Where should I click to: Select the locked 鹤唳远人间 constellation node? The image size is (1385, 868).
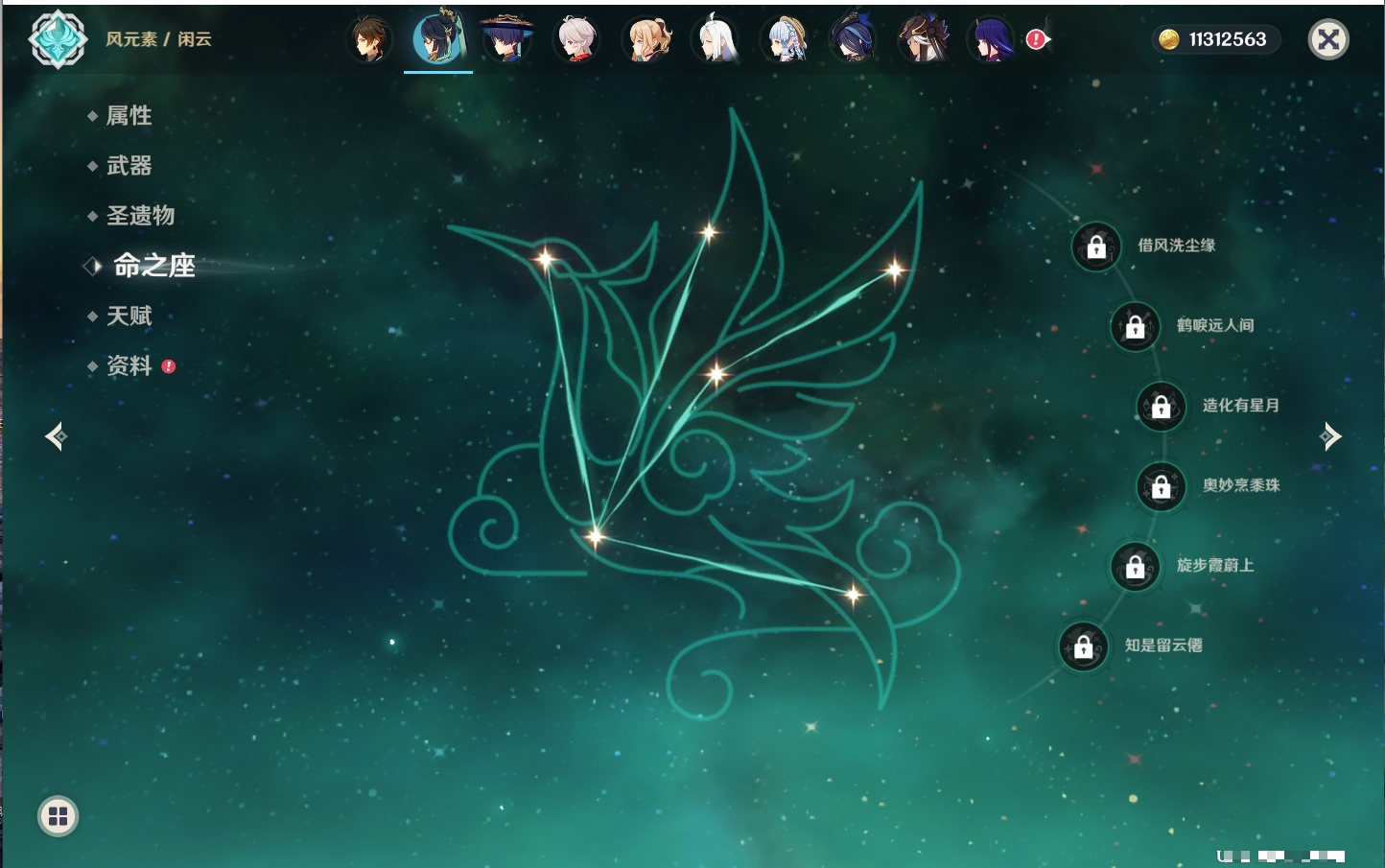pyautogui.click(x=1135, y=327)
